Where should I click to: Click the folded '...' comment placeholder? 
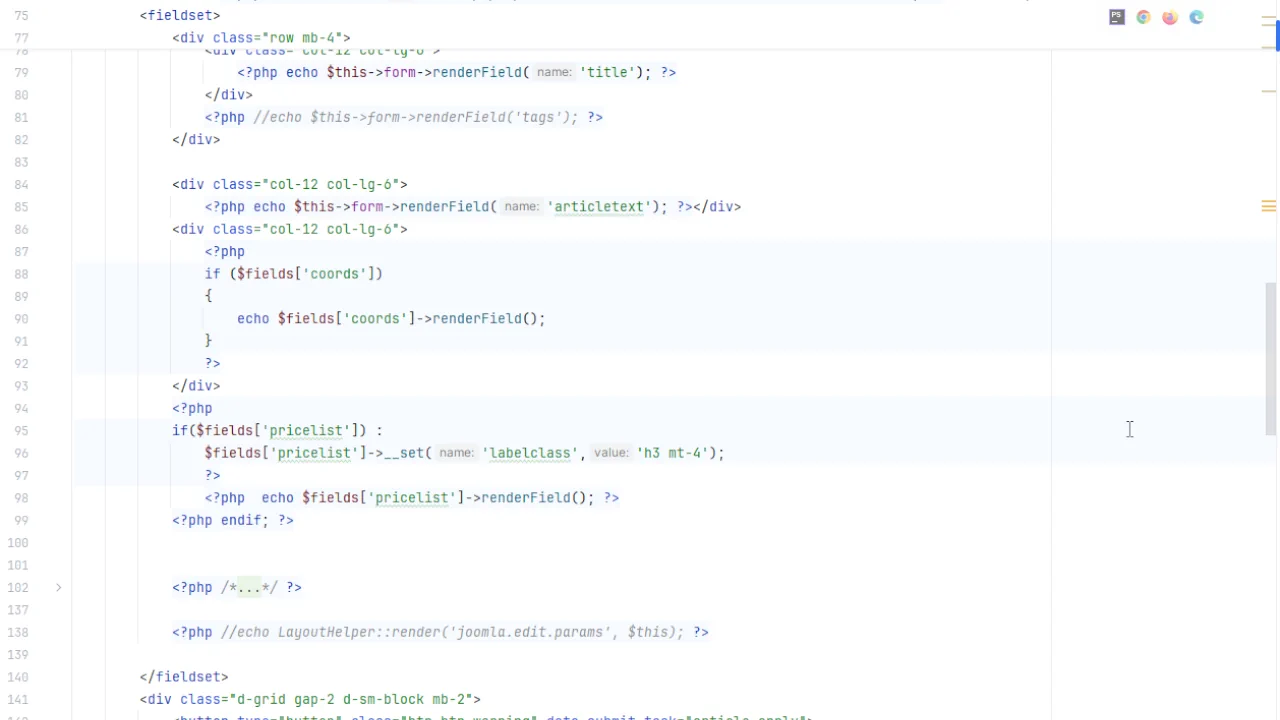[x=246, y=588]
